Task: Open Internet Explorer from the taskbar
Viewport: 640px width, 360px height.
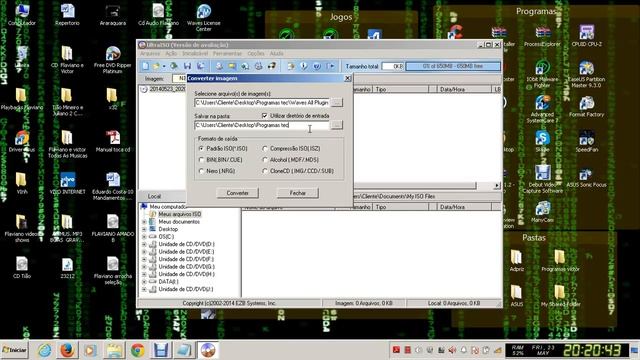Action: 44,350
